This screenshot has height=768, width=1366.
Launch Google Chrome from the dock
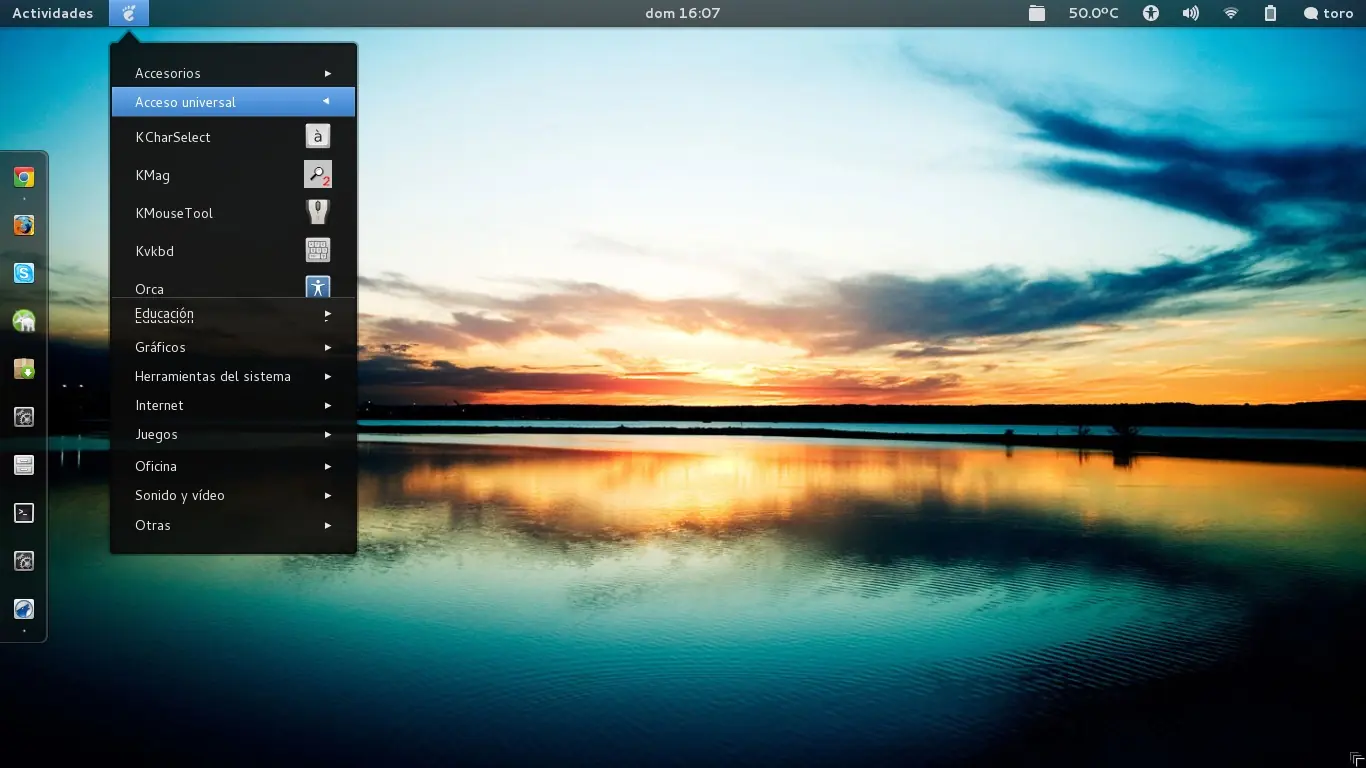click(x=24, y=178)
